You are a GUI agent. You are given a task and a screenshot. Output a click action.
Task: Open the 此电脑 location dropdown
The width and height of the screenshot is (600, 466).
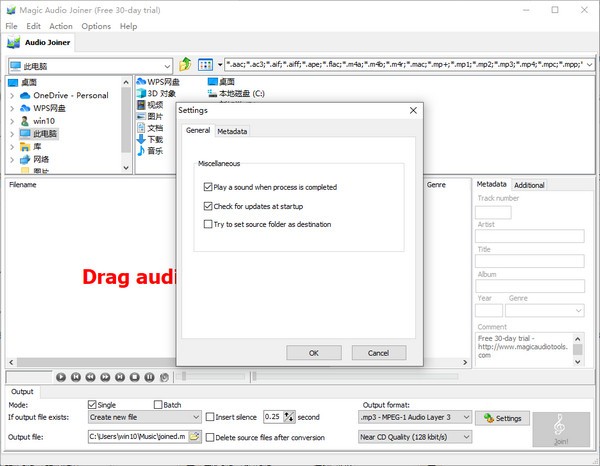[167, 66]
